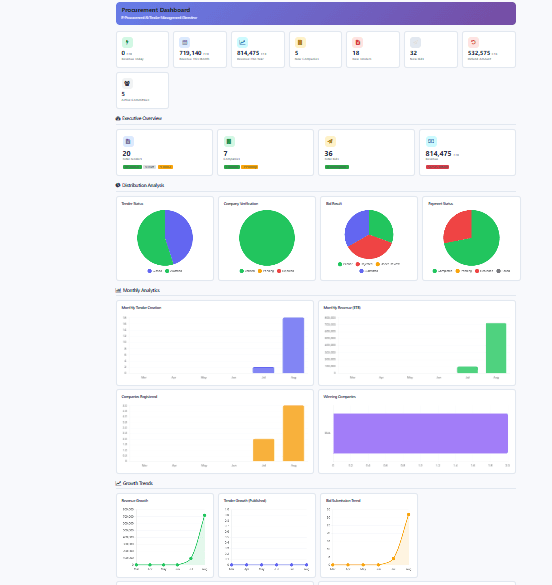
Task: Click the cyan money icon in Executive Overview
Action: [431, 141]
